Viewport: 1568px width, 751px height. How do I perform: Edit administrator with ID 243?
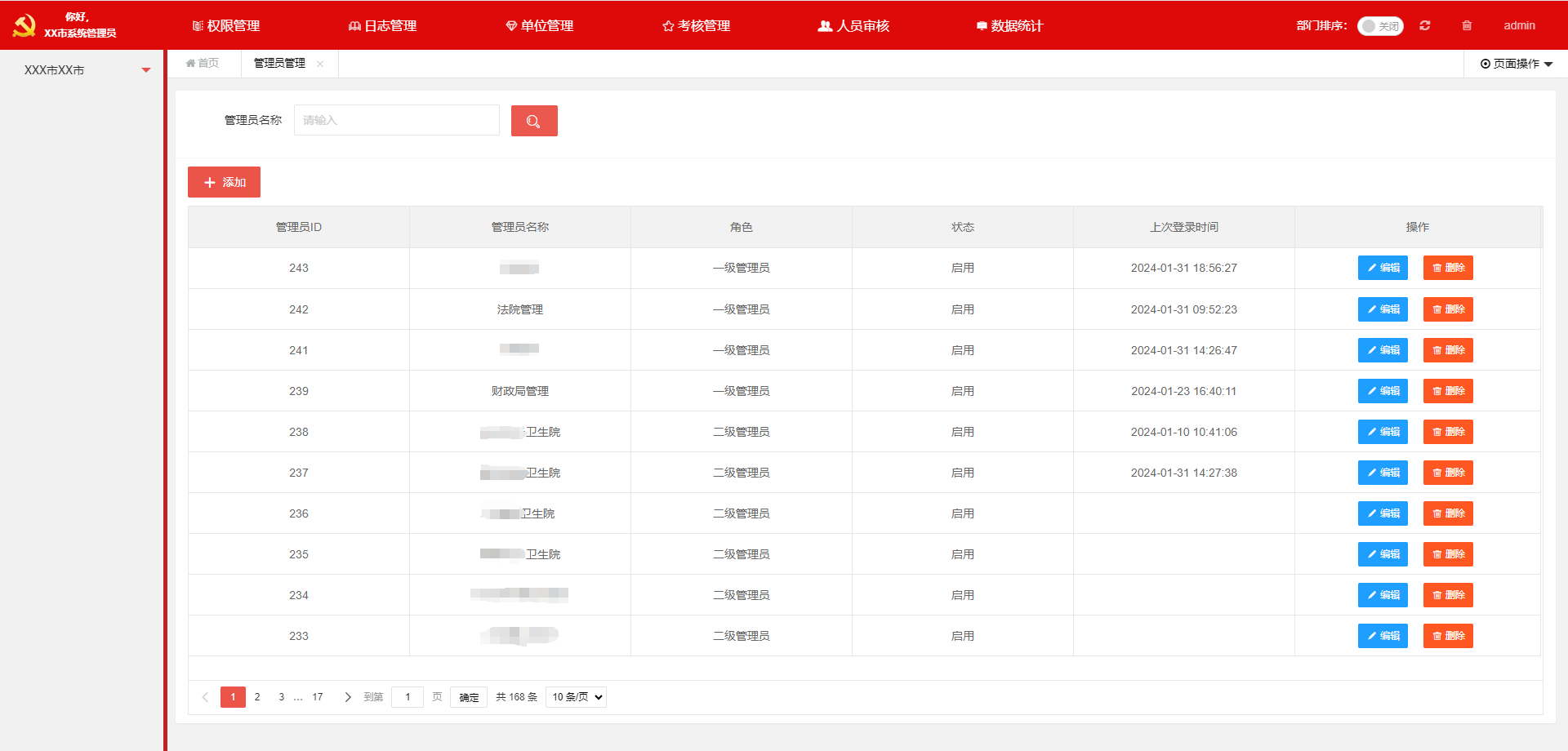[x=1383, y=268]
